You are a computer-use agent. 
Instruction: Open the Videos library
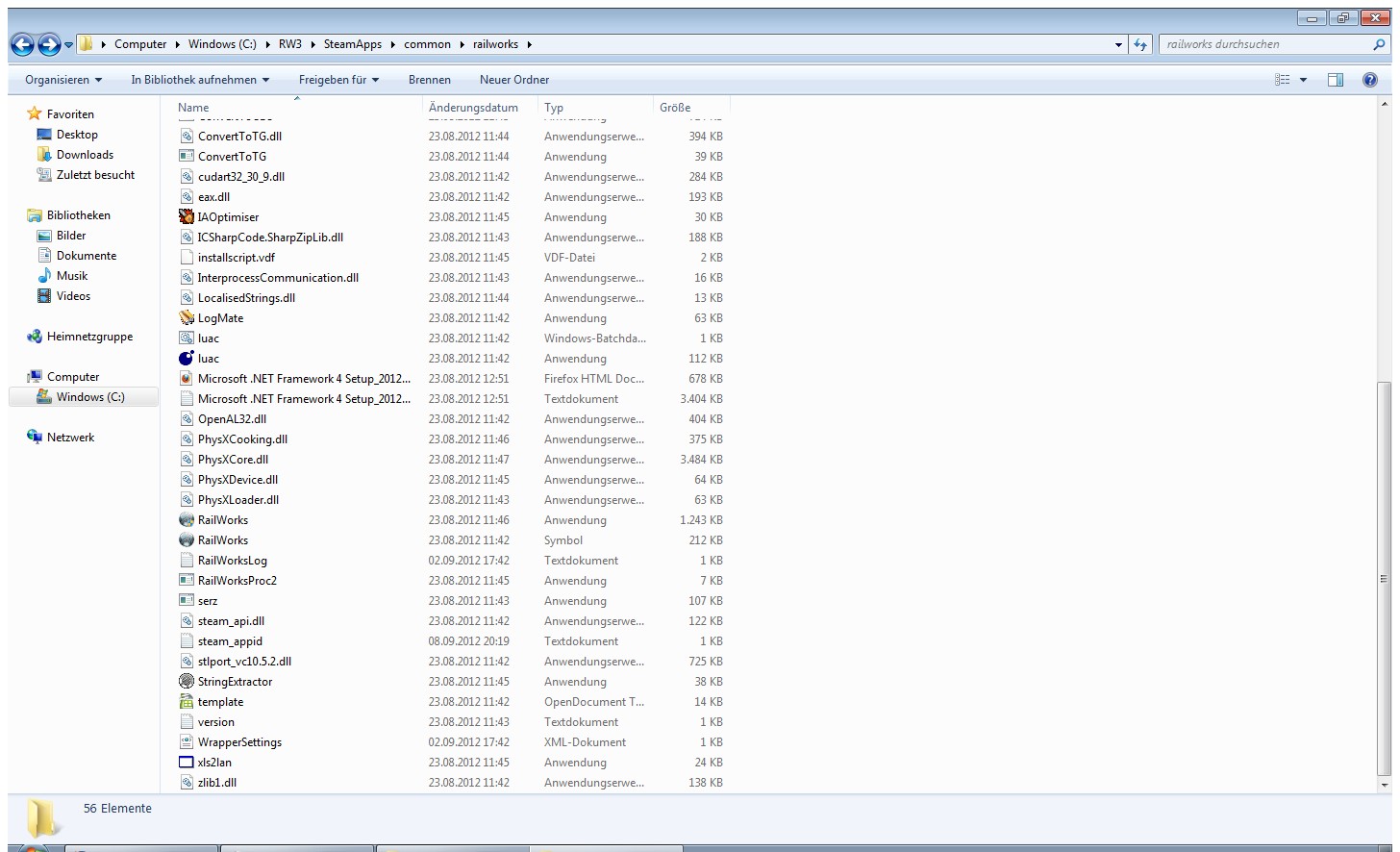click(73, 296)
